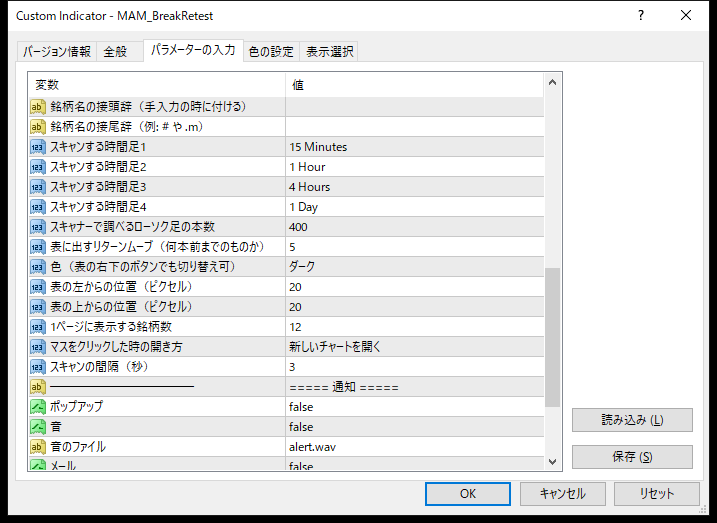Screen dimensions: 717x523
Task: Click the 保存 (S) button
Action: pos(632,457)
